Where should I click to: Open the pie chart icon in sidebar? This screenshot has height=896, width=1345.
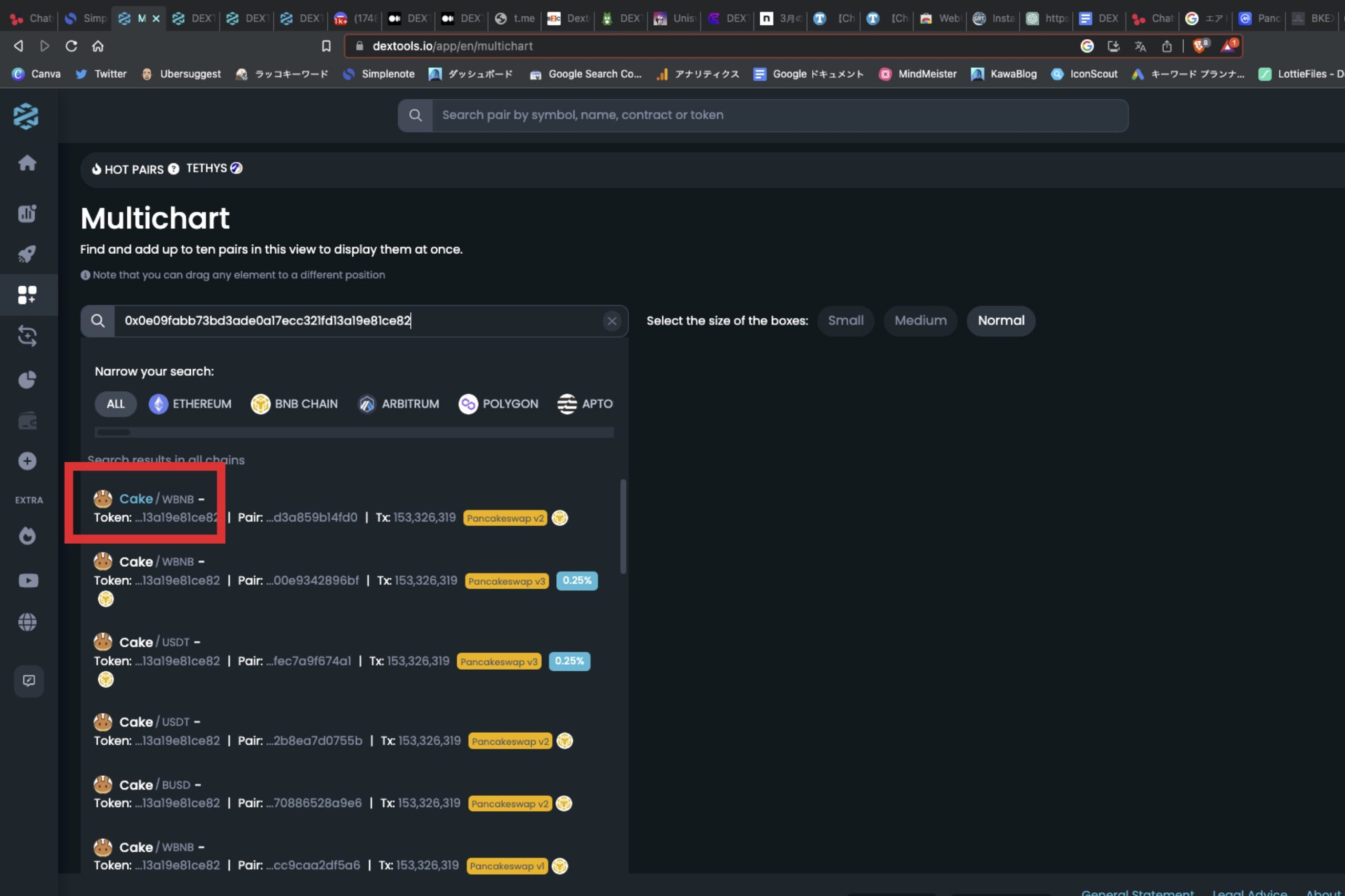27,379
